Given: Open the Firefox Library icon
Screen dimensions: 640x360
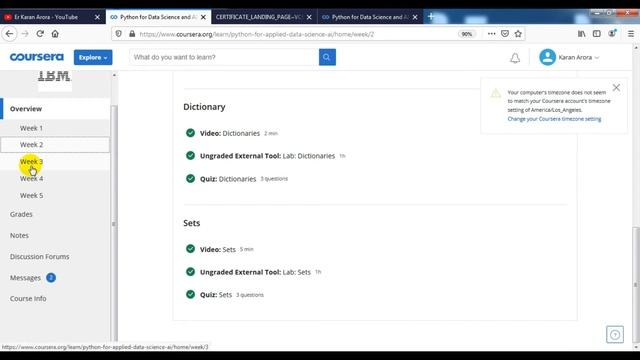Looking at the screenshot, I should [x=582, y=34].
